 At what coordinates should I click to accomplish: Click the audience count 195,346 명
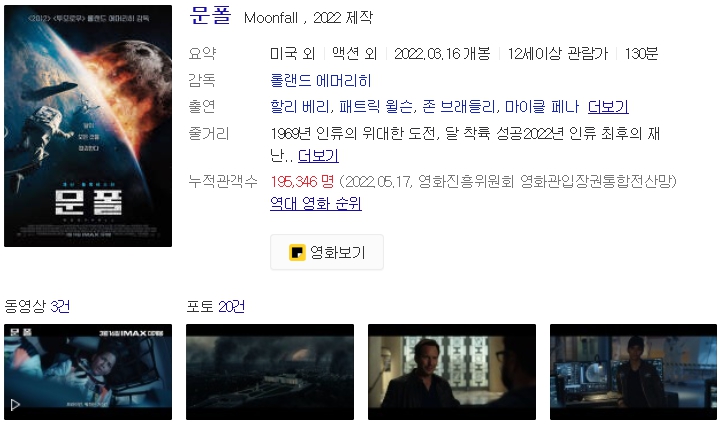click(302, 181)
